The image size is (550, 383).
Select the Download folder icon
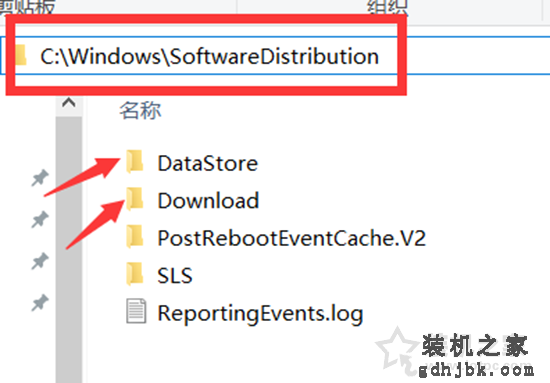click(x=135, y=199)
